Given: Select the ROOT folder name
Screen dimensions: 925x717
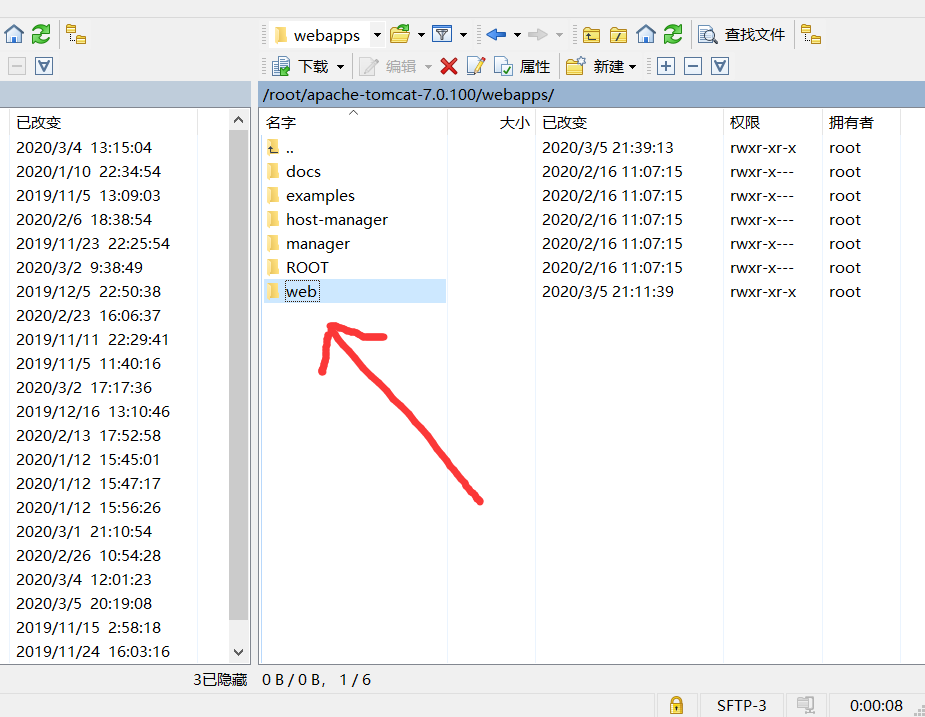Looking at the screenshot, I should tap(307, 267).
